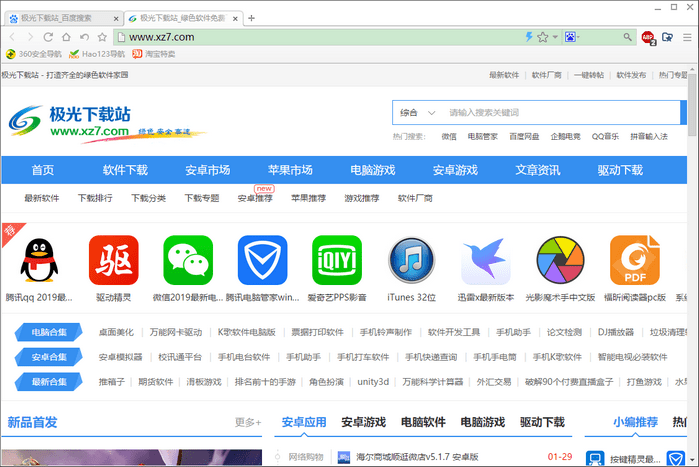This screenshot has height=467, width=699.
Task: Open Baidu search engine selector
Action: tap(572, 37)
